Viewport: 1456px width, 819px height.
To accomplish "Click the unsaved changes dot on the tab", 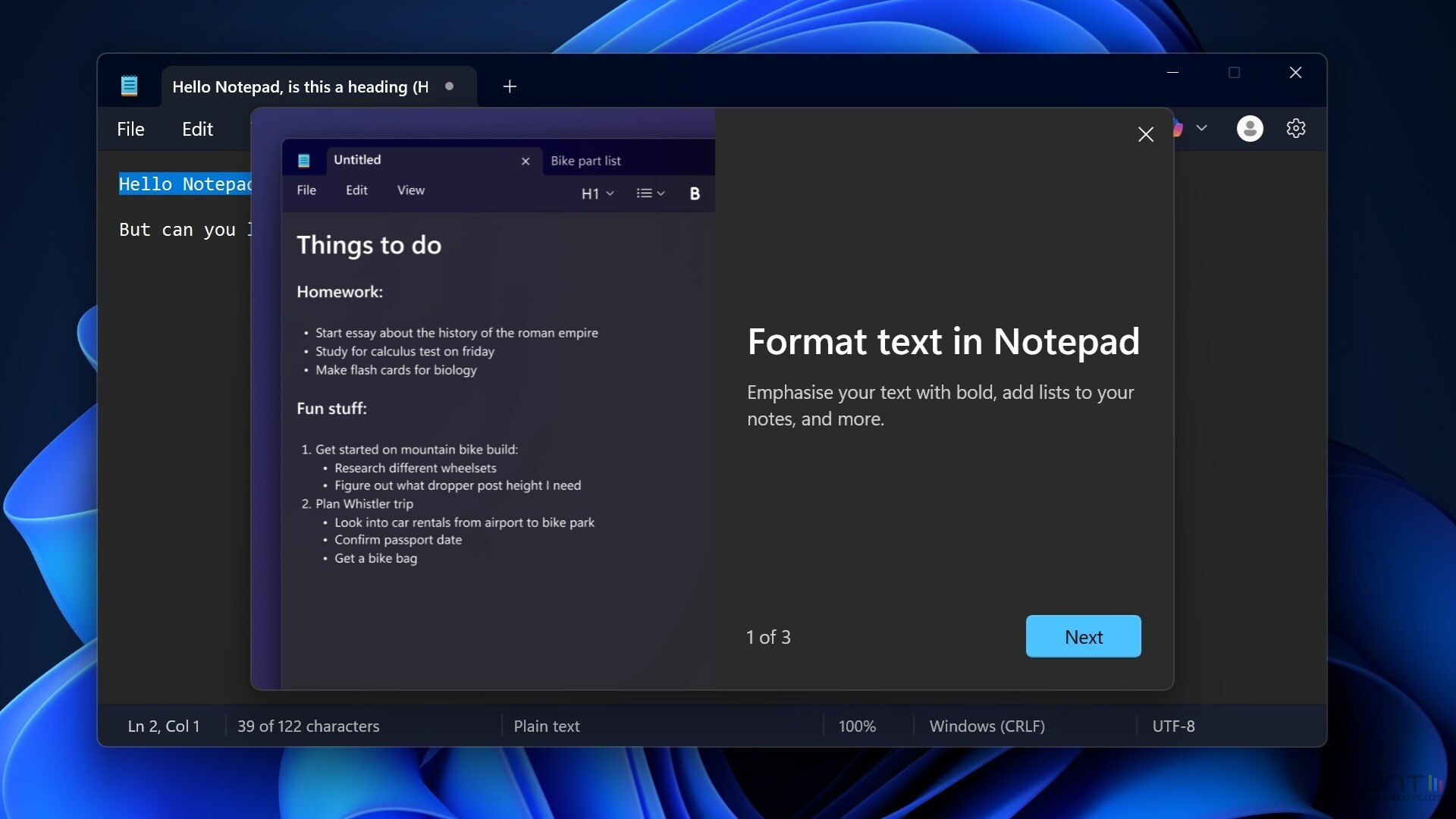I will click(450, 86).
